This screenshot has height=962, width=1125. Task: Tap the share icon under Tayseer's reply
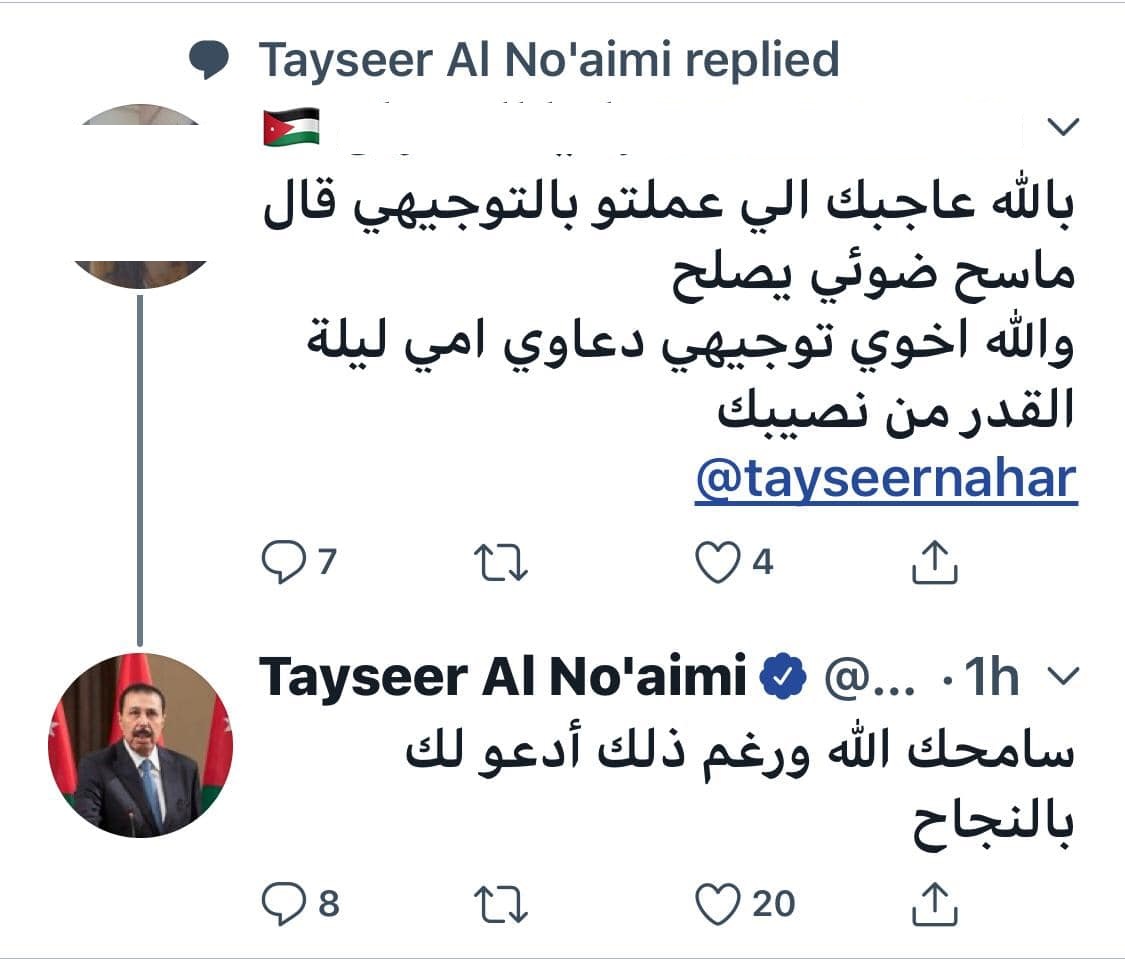click(935, 904)
